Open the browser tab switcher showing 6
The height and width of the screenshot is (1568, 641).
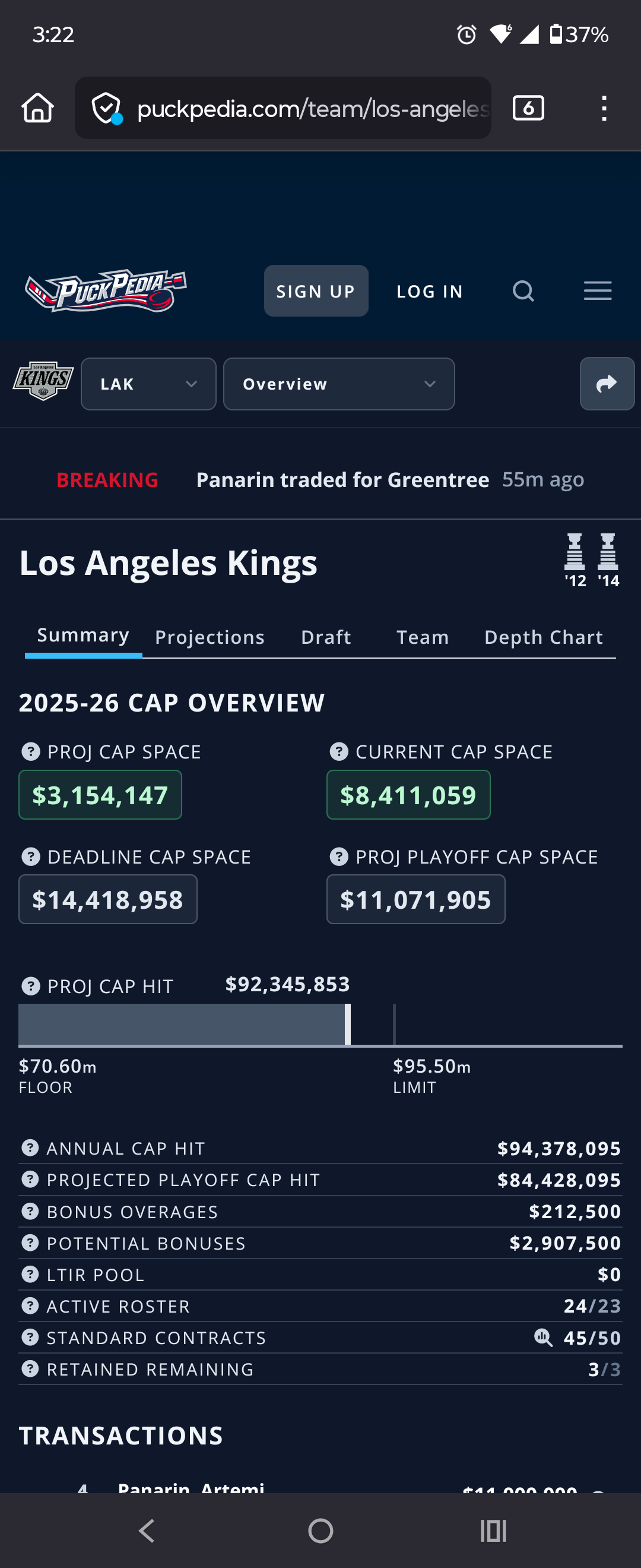(528, 108)
